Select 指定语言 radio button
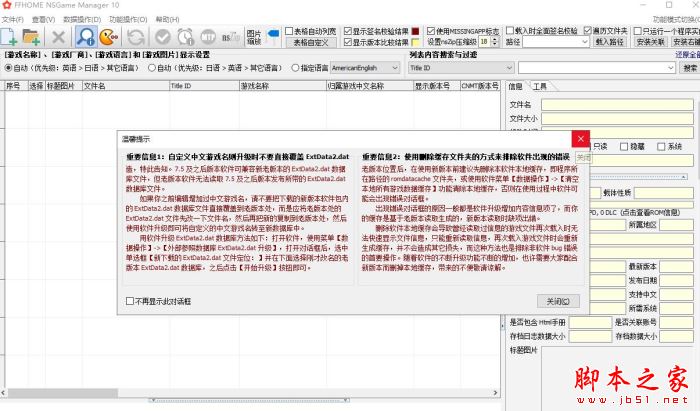Screen dimensions: 700x411 click(295, 68)
